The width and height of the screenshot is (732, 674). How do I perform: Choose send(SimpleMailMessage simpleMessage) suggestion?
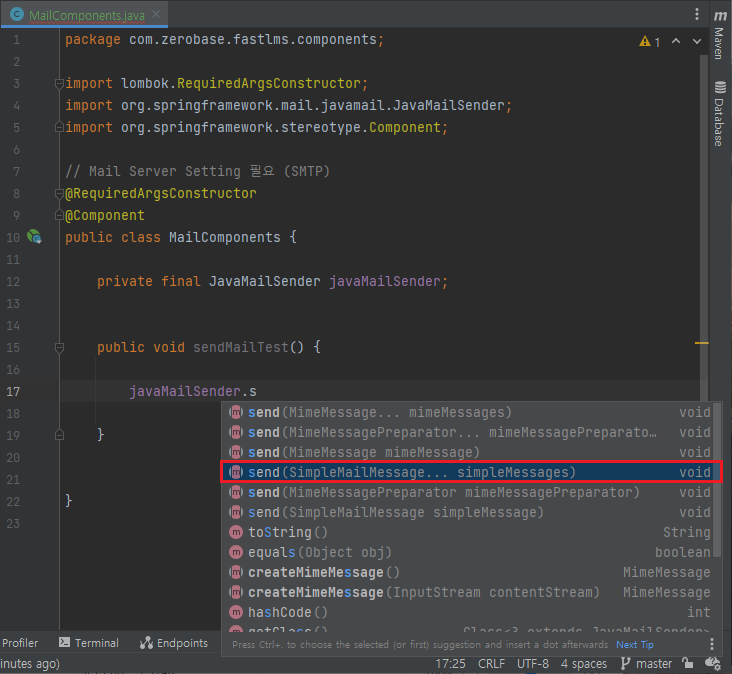pos(469,513)
